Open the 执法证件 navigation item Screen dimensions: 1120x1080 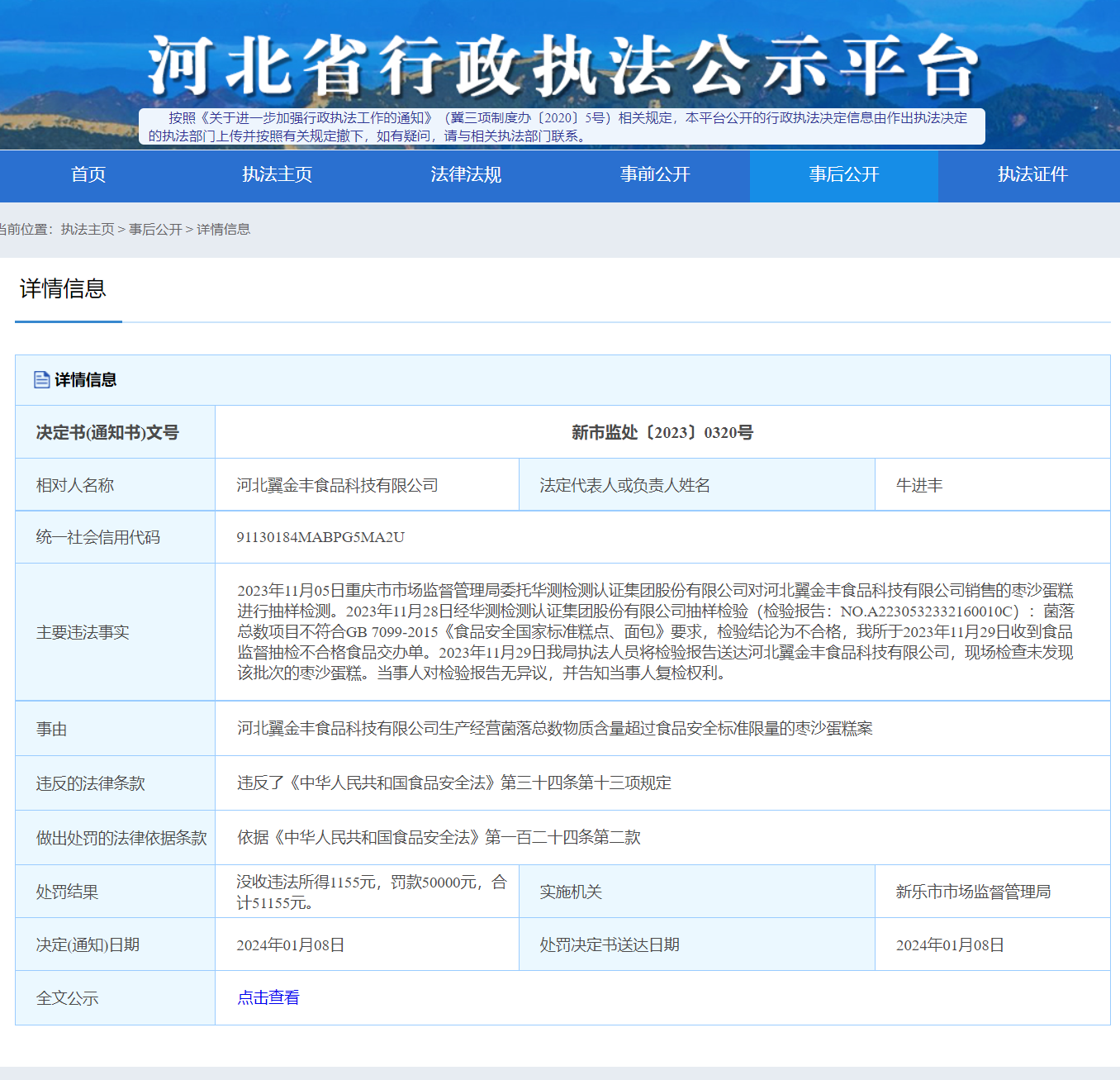click(1032, 175)
